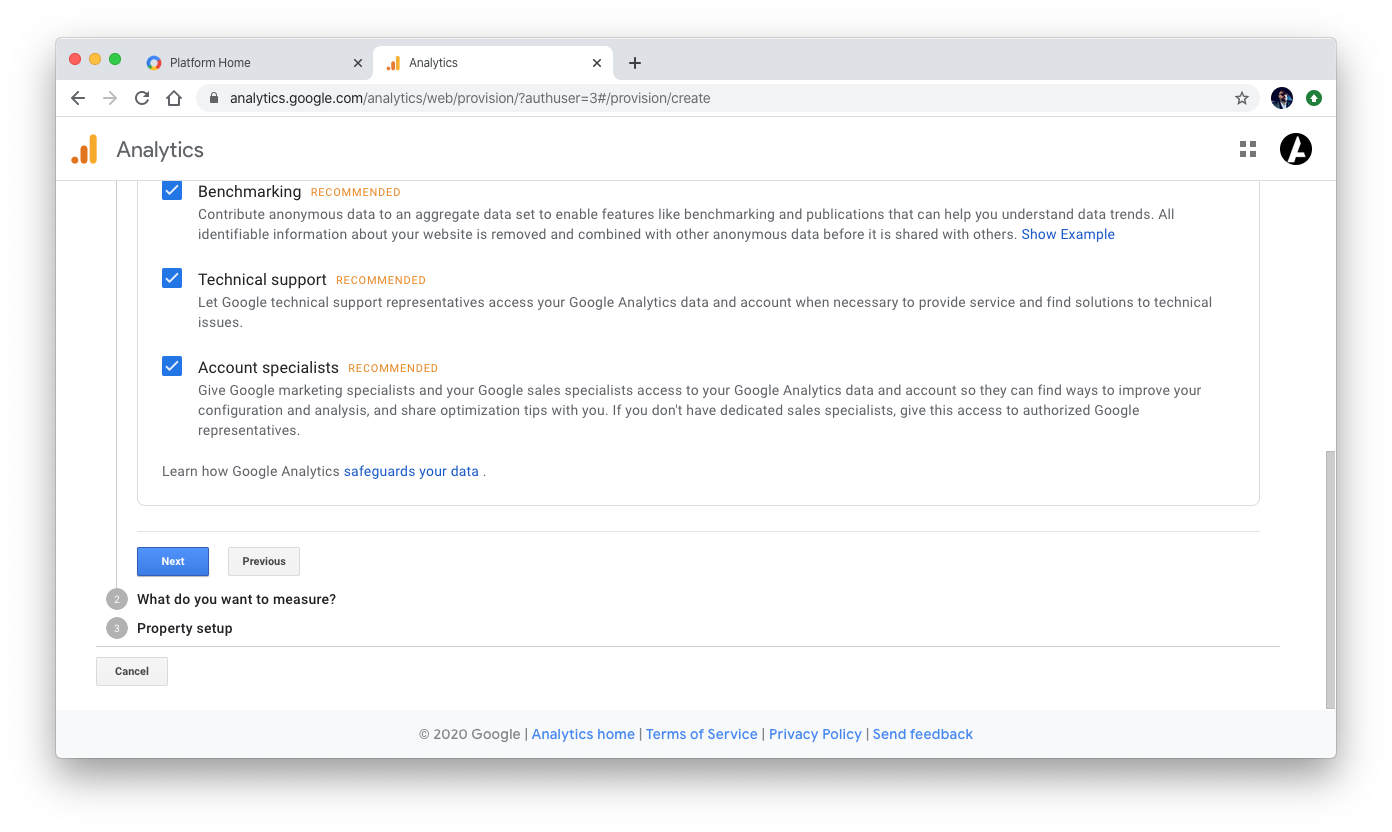Click the Next button
1392x832 pixels.
coord(173,562)
